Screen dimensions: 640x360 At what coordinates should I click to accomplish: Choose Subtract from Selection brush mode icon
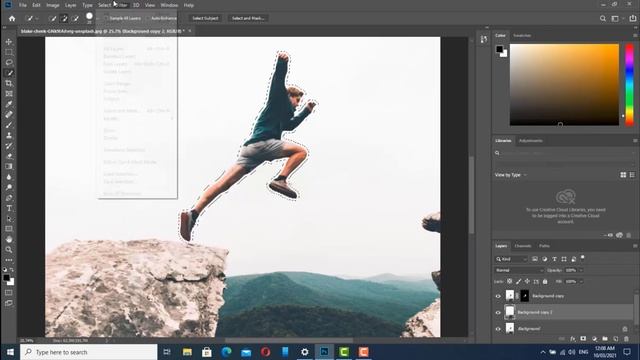[x=75, y=18]
